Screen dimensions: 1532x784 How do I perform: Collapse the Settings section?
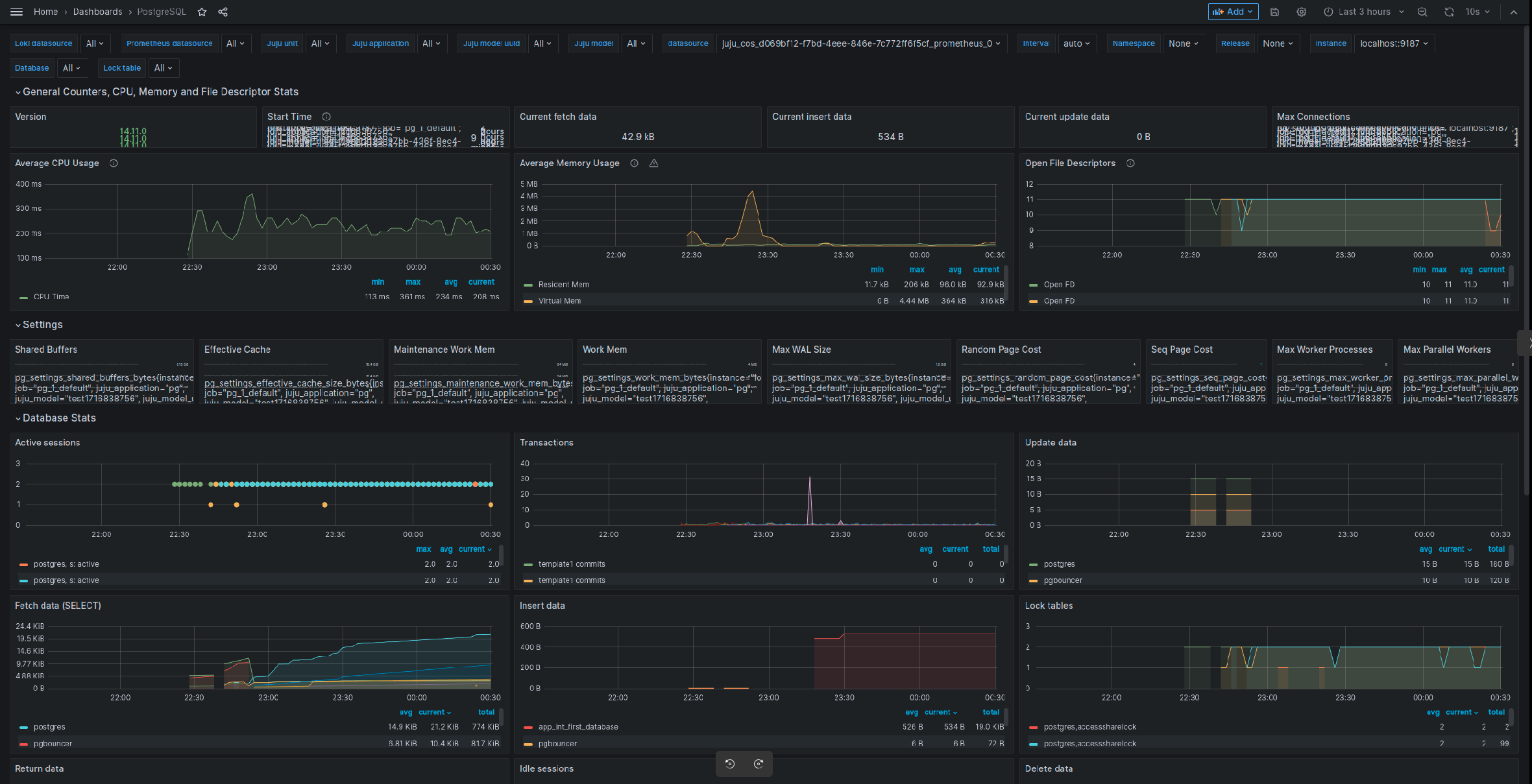coord(41,324)
